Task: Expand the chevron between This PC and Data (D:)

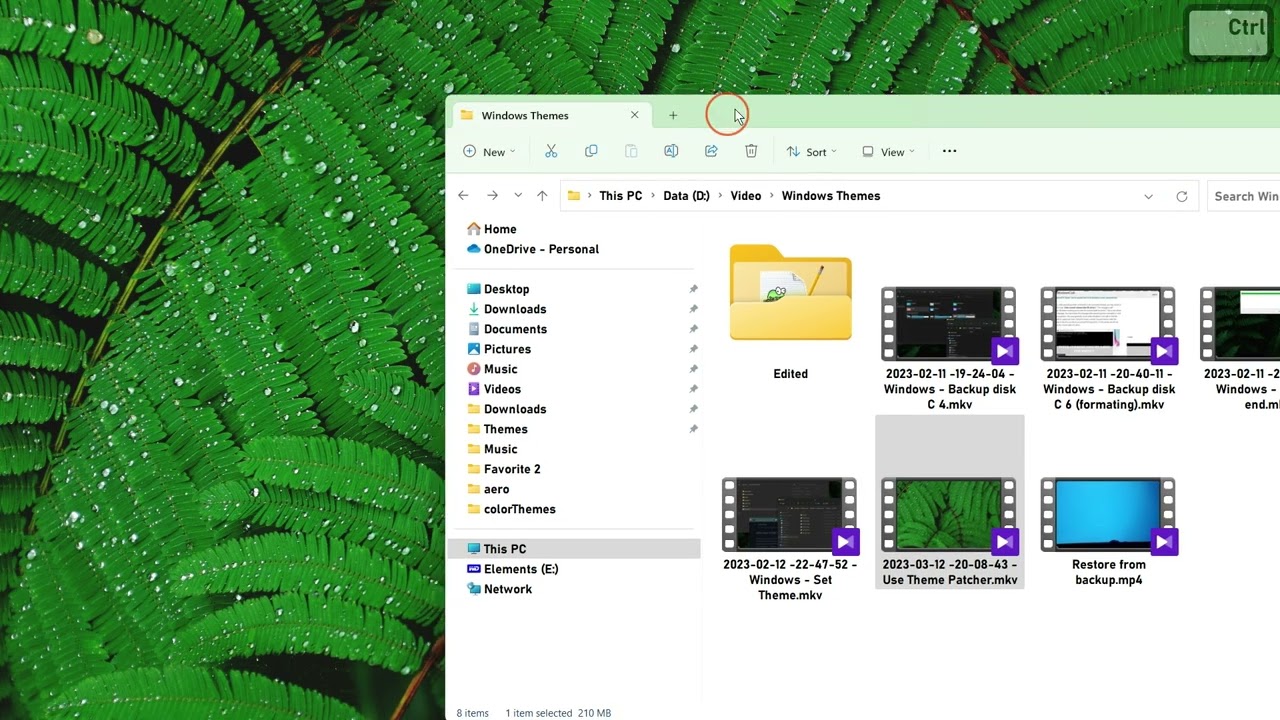Action: (x=653, y=196)
